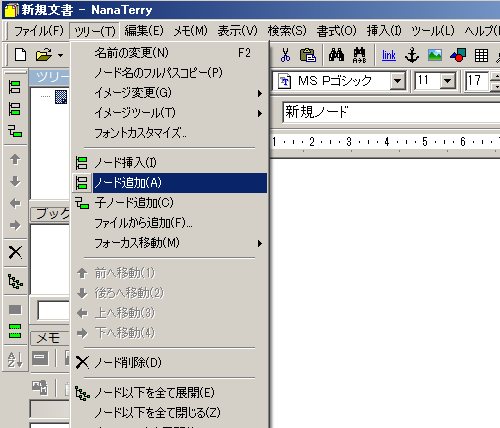Select ノード以下を全て閉じる(Z) entry

pos(169,413)
